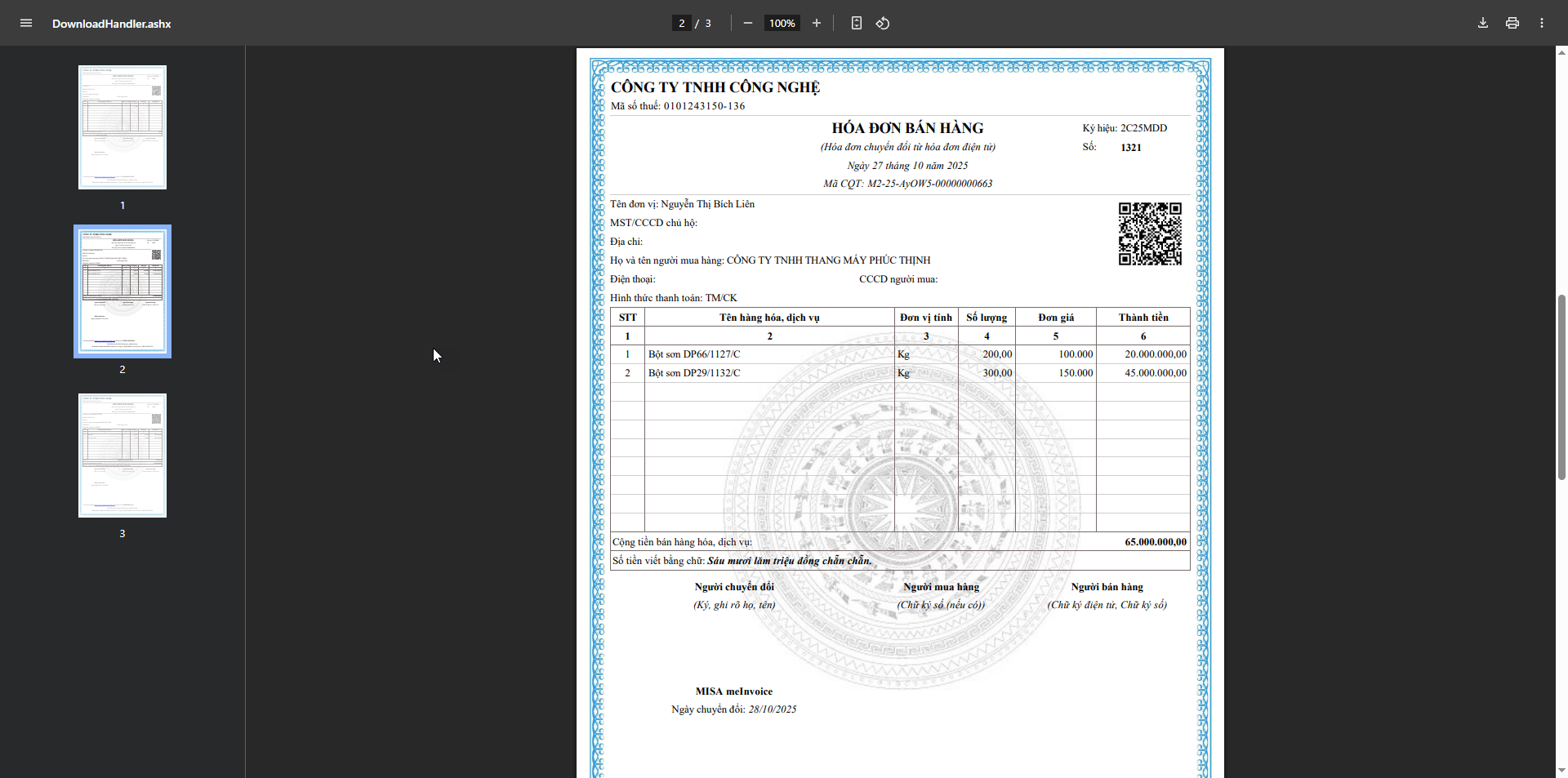Select the page number input field
Screen dimensions: 1568x778
pyautogui.click(x=682, y=23)
